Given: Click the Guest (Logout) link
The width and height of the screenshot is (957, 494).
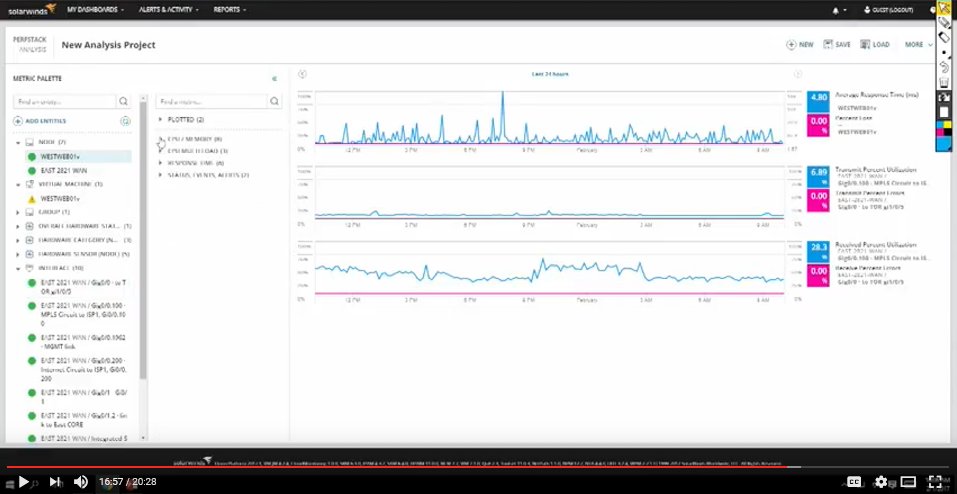Looking at the screenshot, I should tap(889, 10).
